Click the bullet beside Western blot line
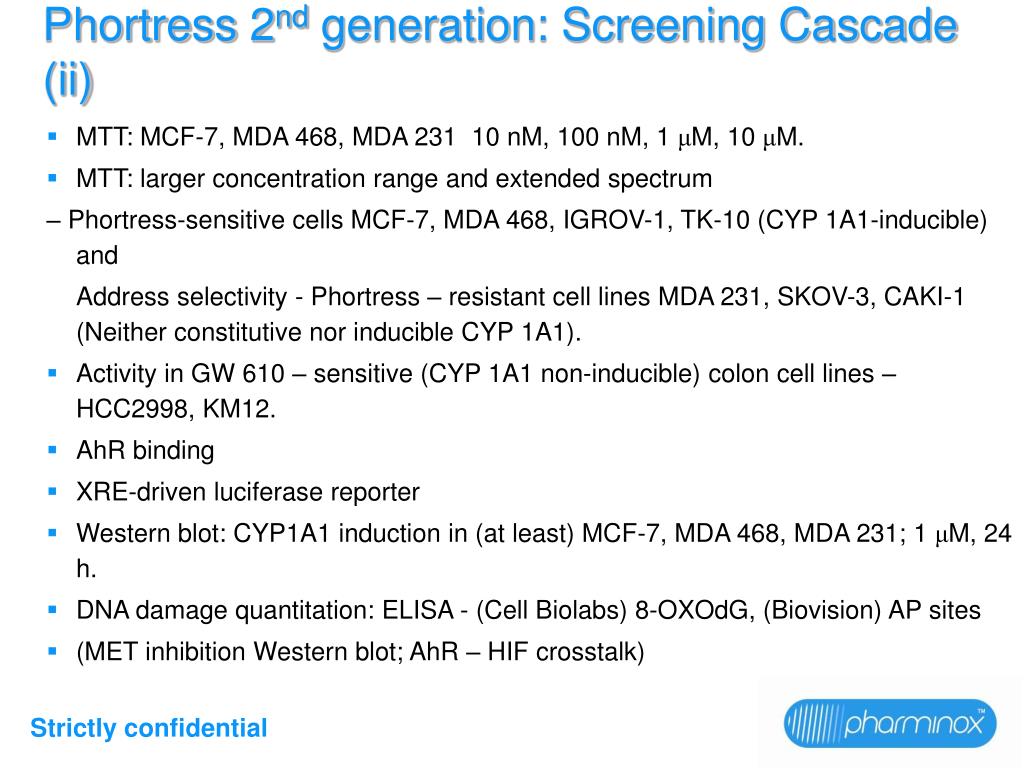 [53, 533]
